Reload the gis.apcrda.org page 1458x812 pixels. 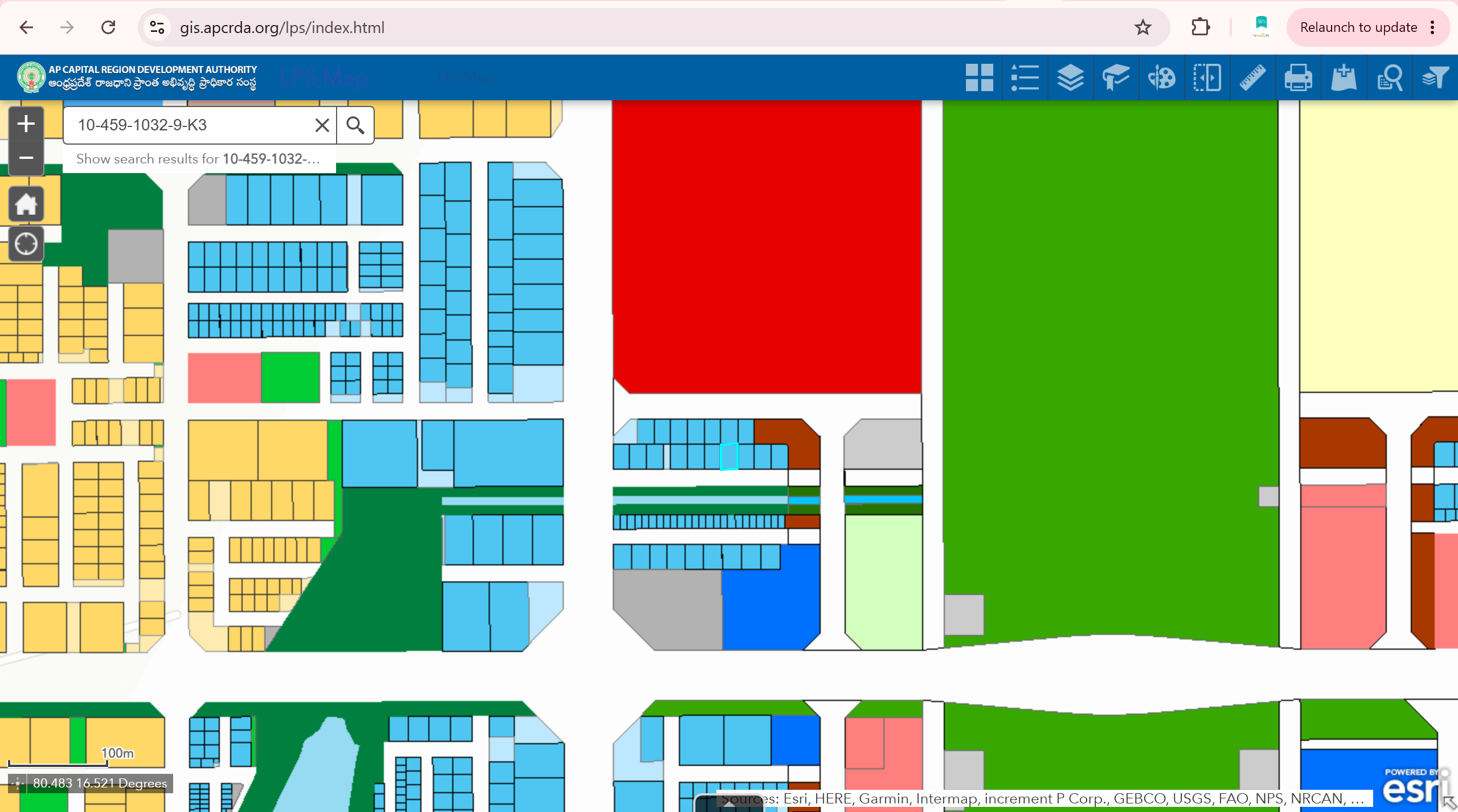(x=108, y=27)
